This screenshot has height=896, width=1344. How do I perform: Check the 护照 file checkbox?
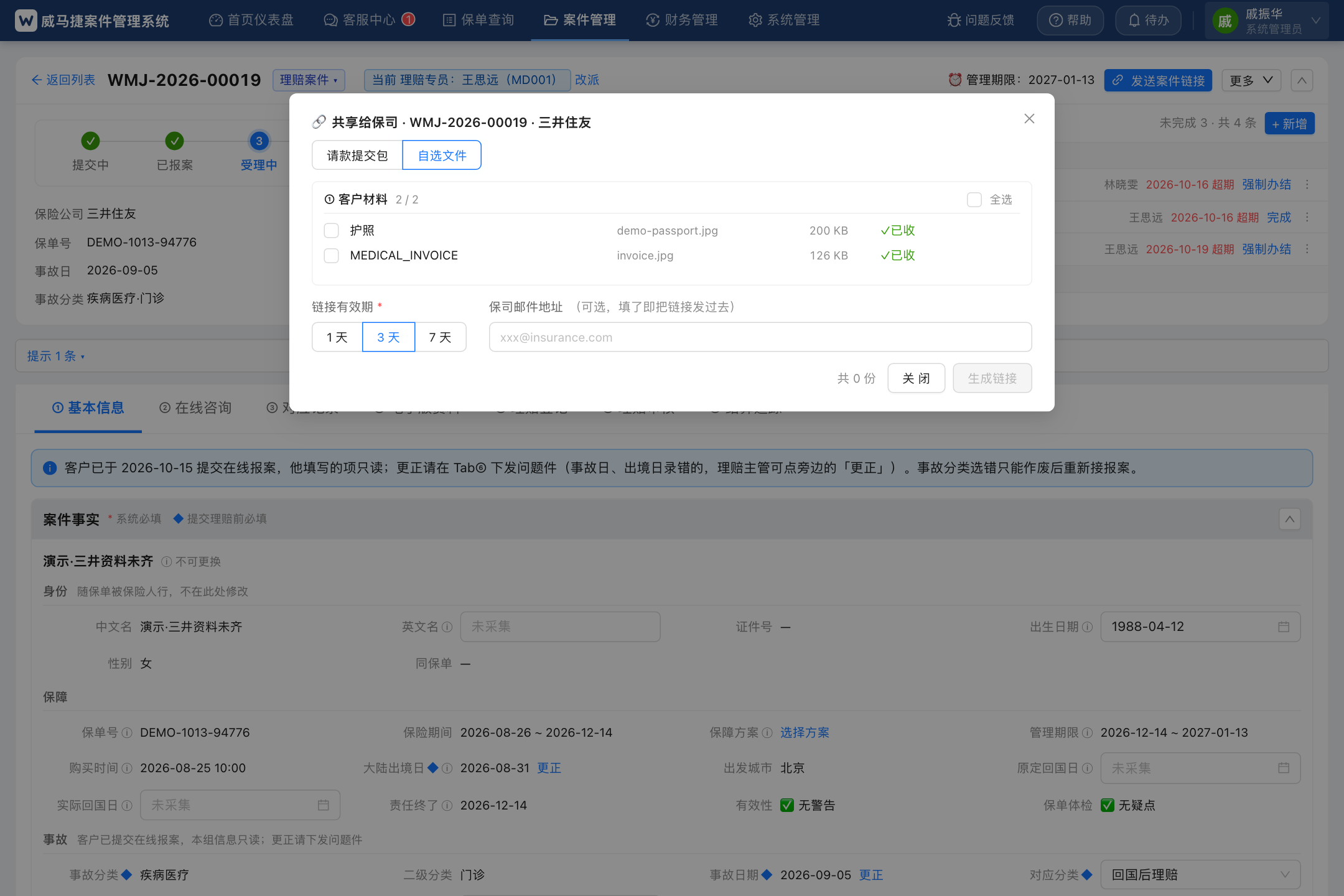(332, 231)
